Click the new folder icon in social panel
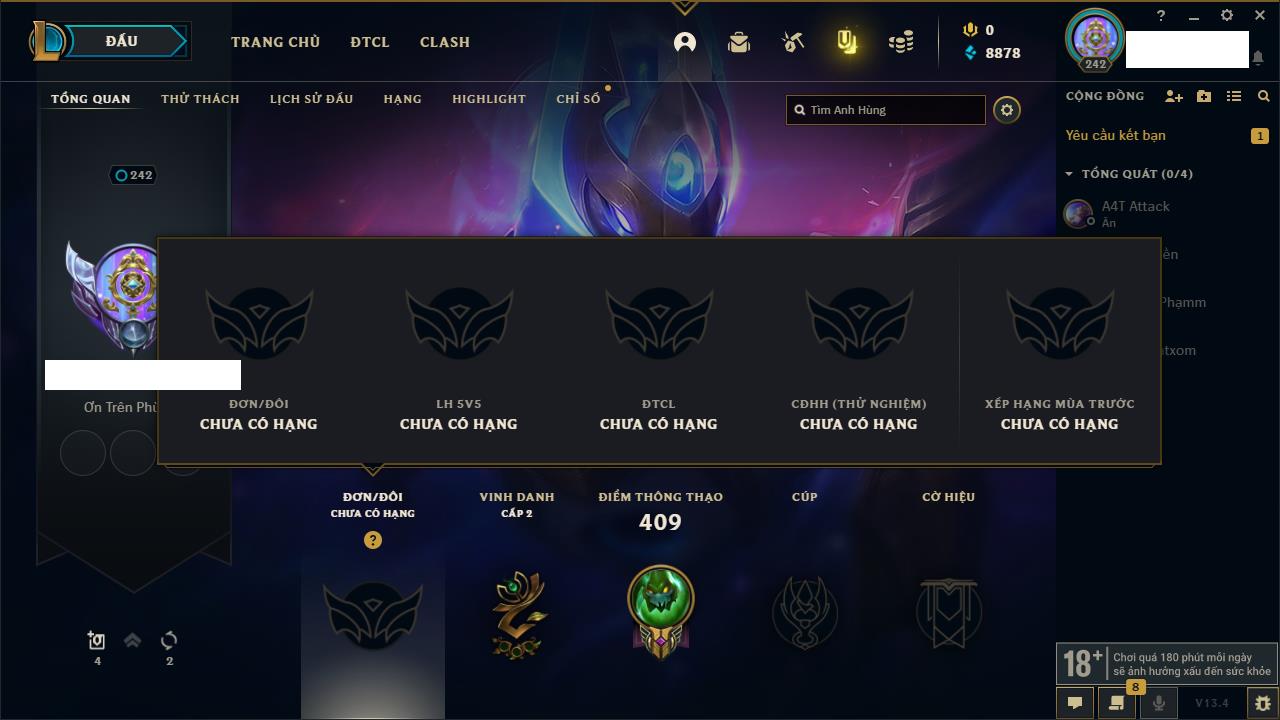 tap(1204, 96)
